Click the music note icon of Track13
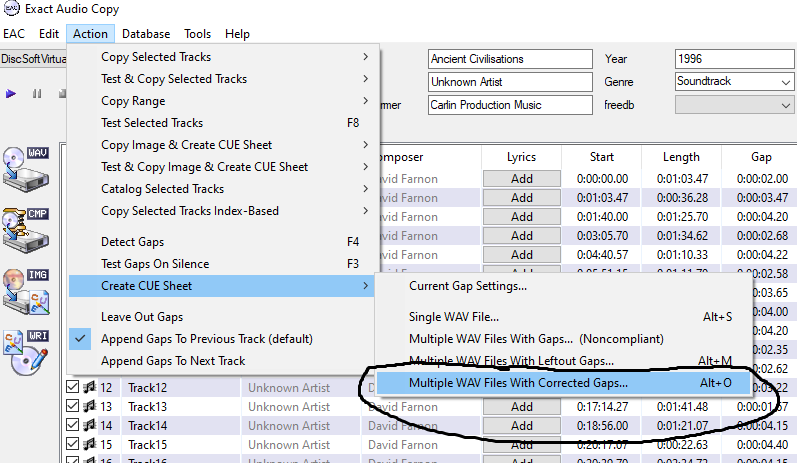Screen dimensions: 797x463 pyautogui.click(x=90, y=406)
